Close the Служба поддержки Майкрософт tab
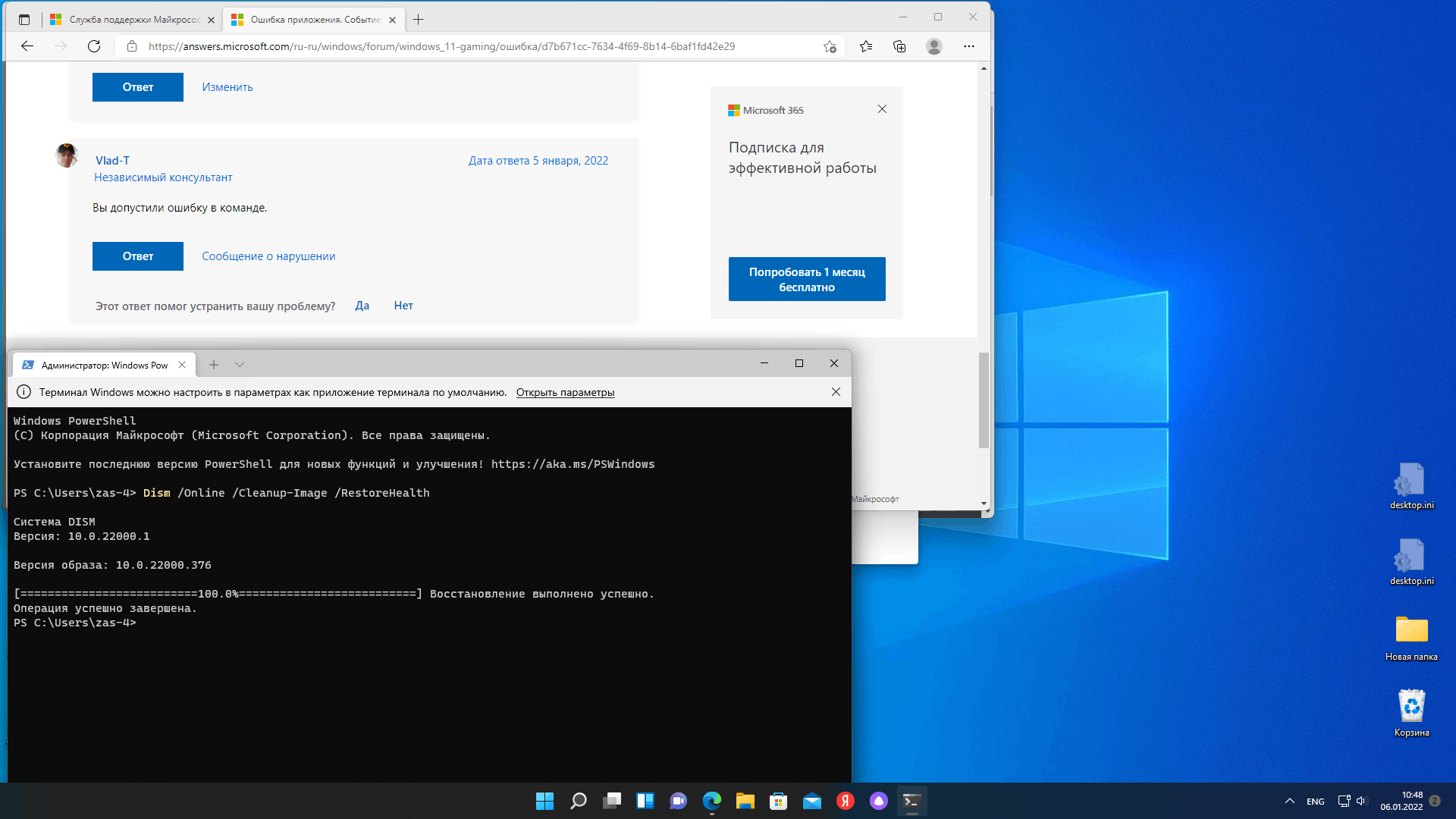 pyautogui.click(x=211, y=20)
